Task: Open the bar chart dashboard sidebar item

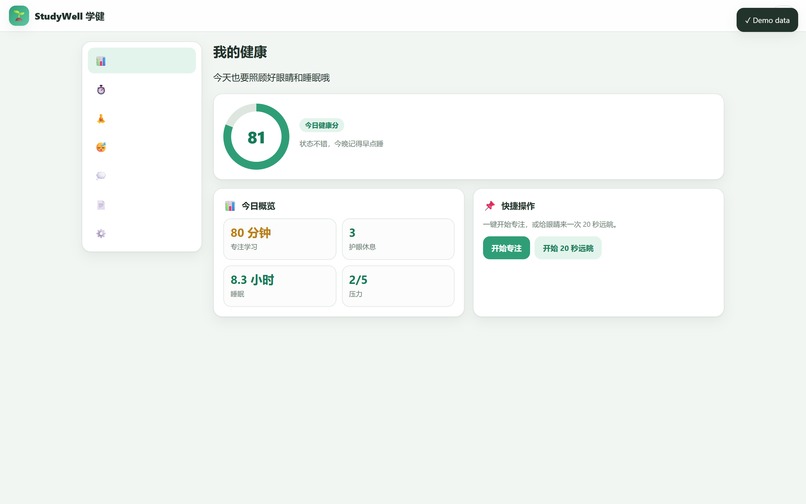Action: tap(142, 61)
